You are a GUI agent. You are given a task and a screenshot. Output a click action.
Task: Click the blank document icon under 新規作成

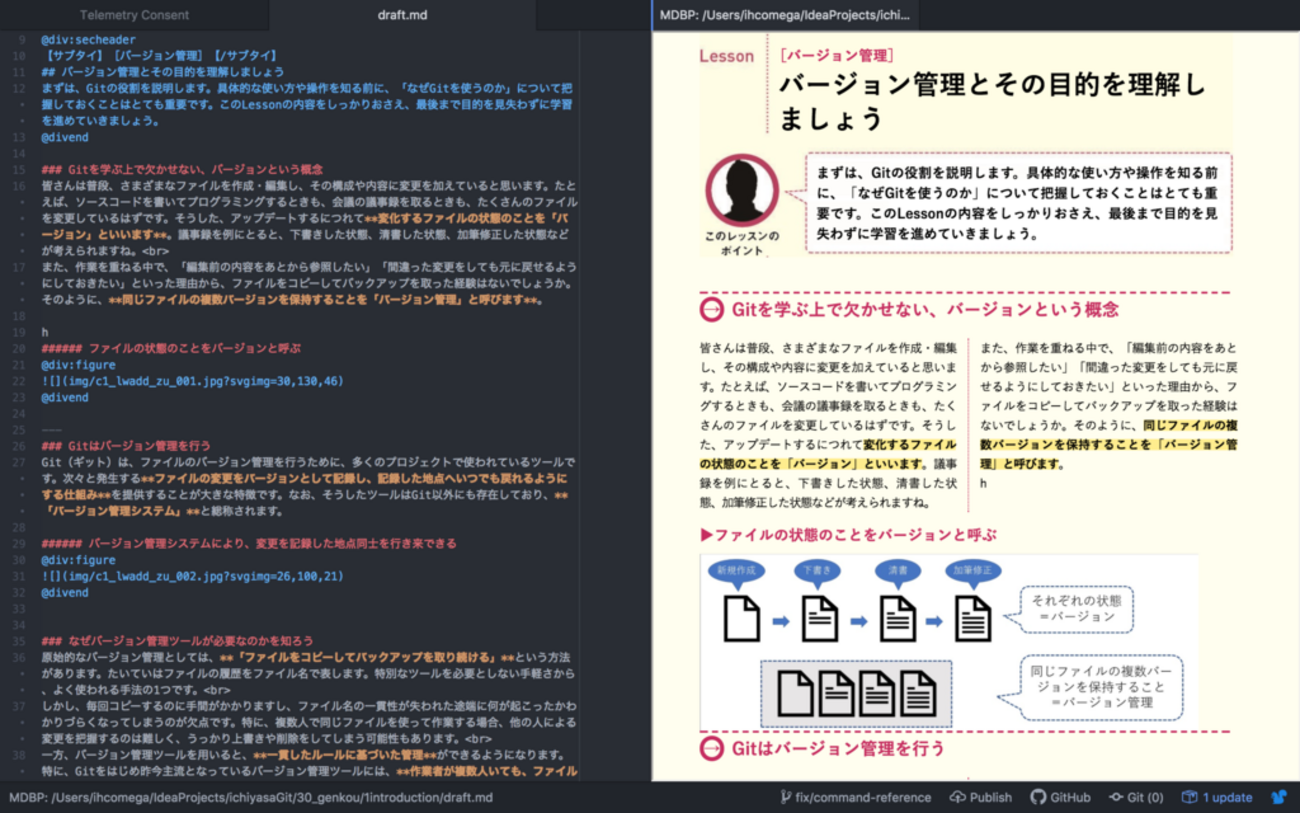point(742,618)
